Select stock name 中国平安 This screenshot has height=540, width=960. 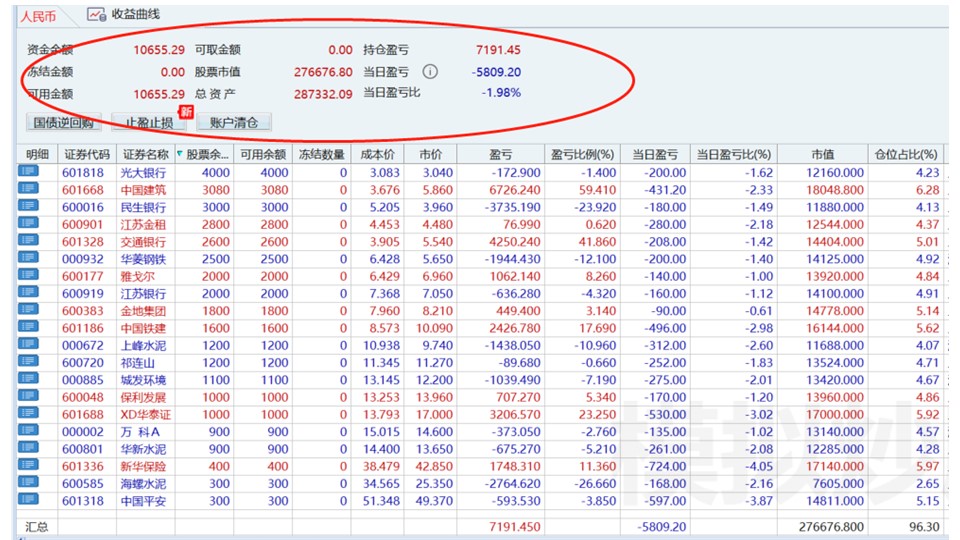[x=143, y=501]
